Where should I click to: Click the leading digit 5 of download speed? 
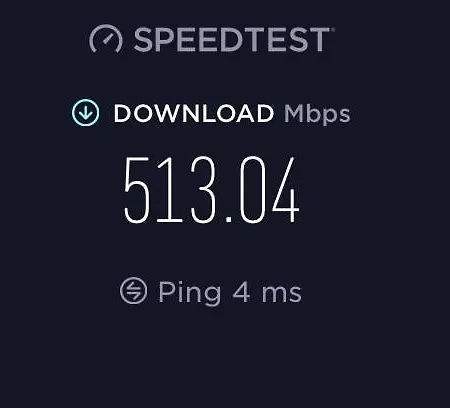136,190
